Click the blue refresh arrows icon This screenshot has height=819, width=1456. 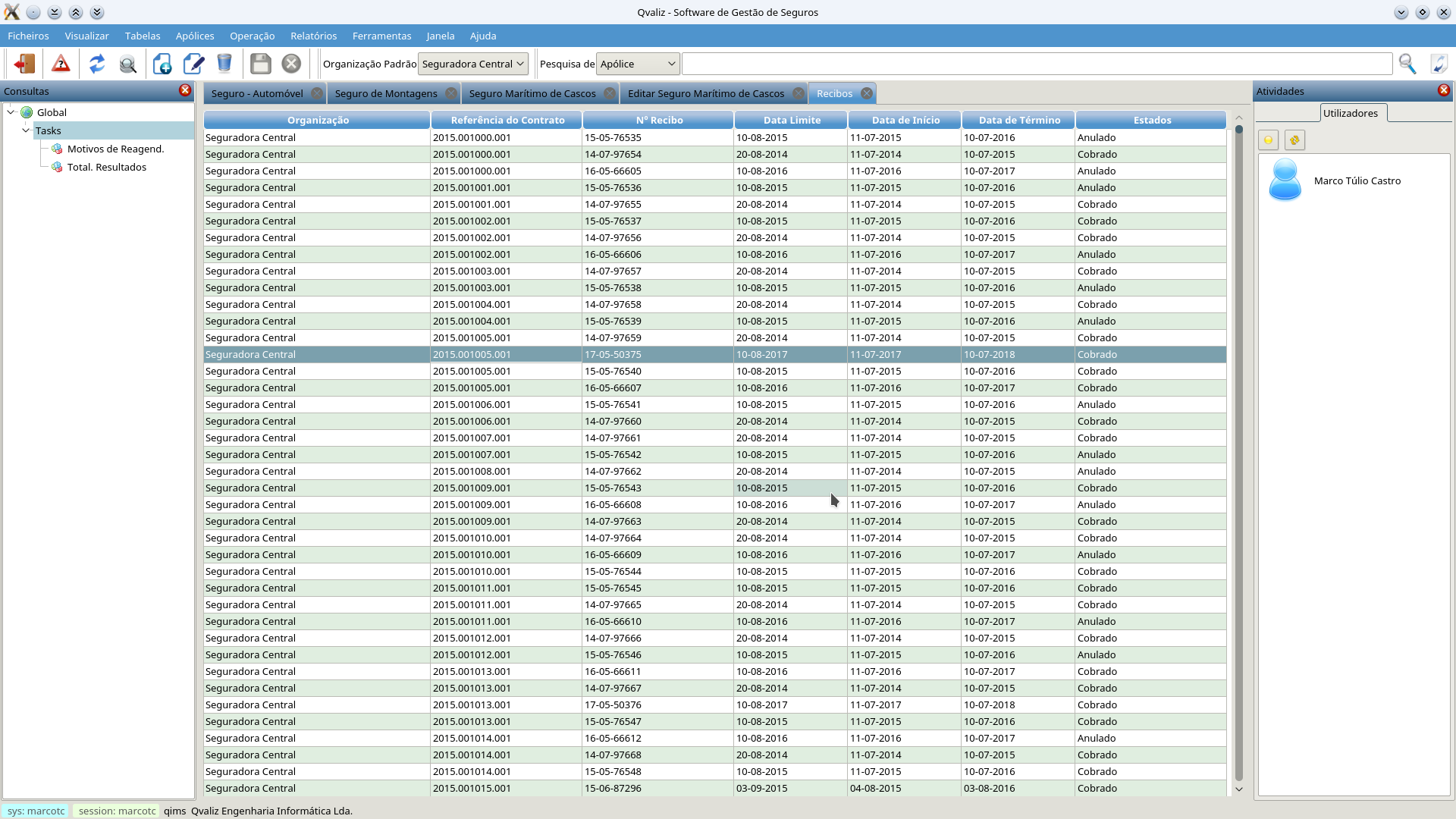[97, 64]
